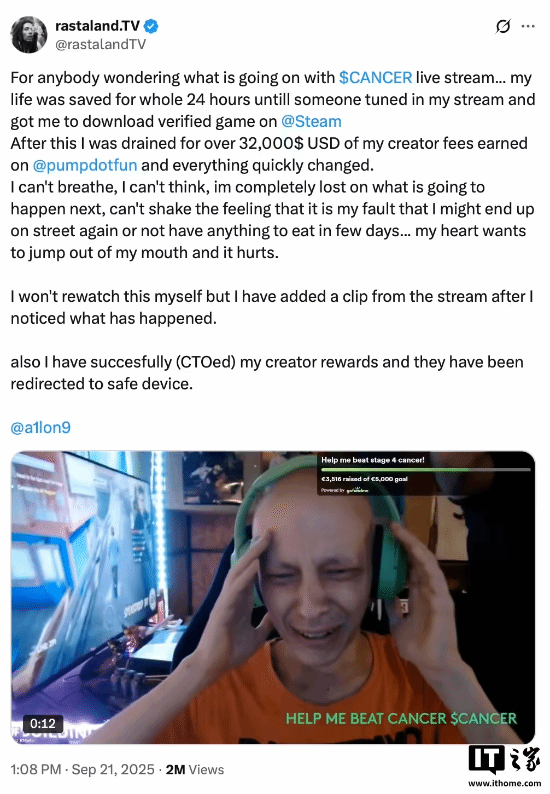Open the @Steam mention link
Image resolution: width=550 pixels, height=794 pixels.
coord(311,122)
